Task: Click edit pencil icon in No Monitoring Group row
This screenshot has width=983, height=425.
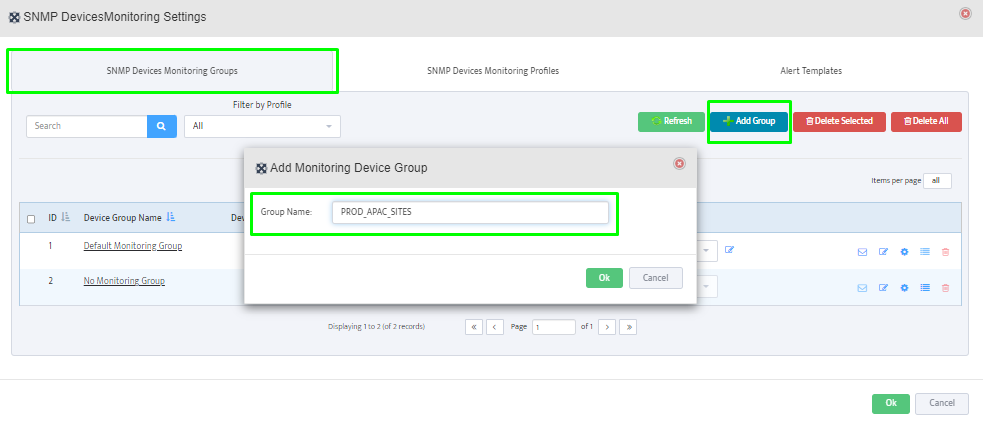Action: (x=883, y=288)
